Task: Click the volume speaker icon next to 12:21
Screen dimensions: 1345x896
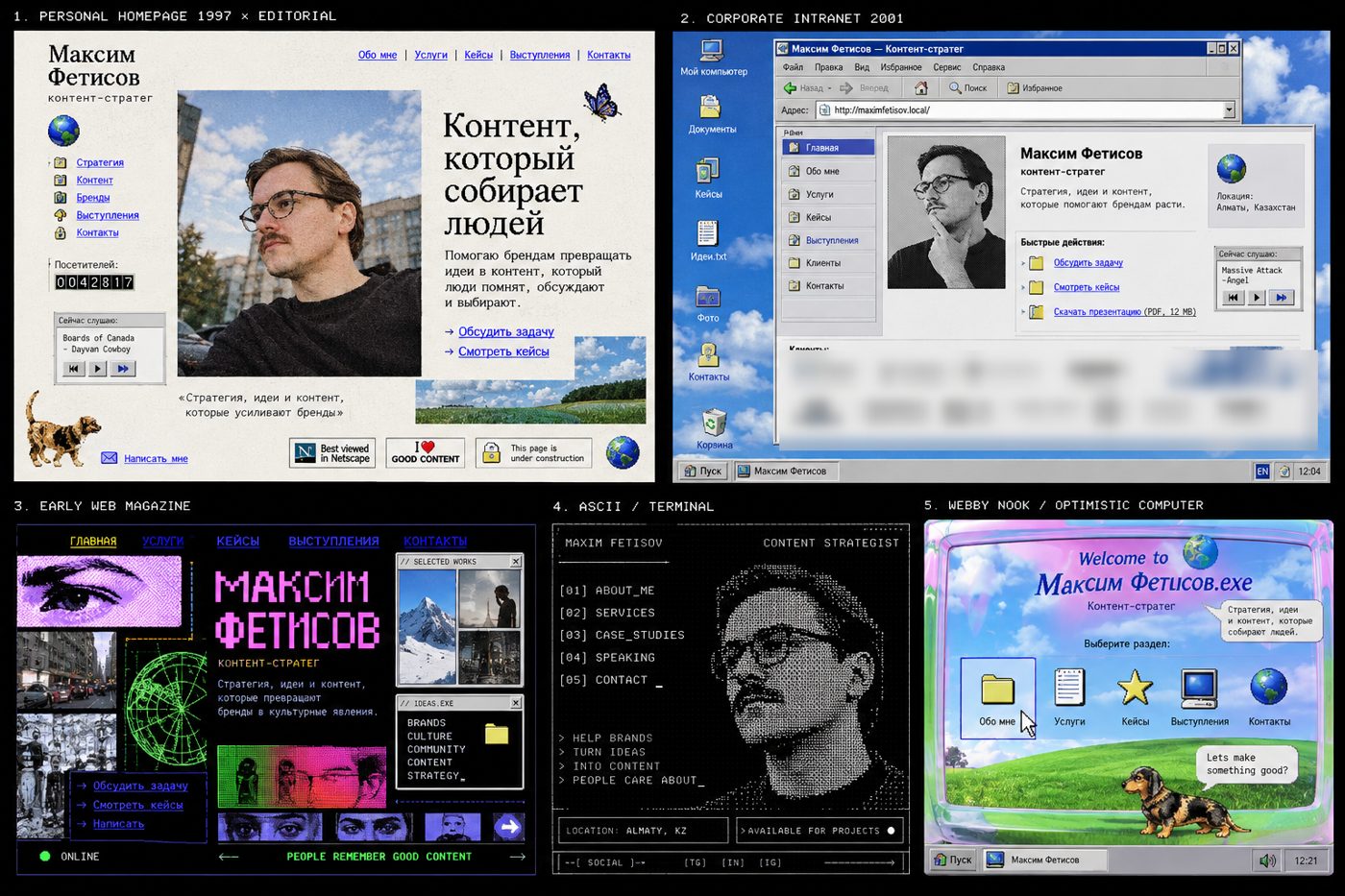Action: tap(1267, 860)
